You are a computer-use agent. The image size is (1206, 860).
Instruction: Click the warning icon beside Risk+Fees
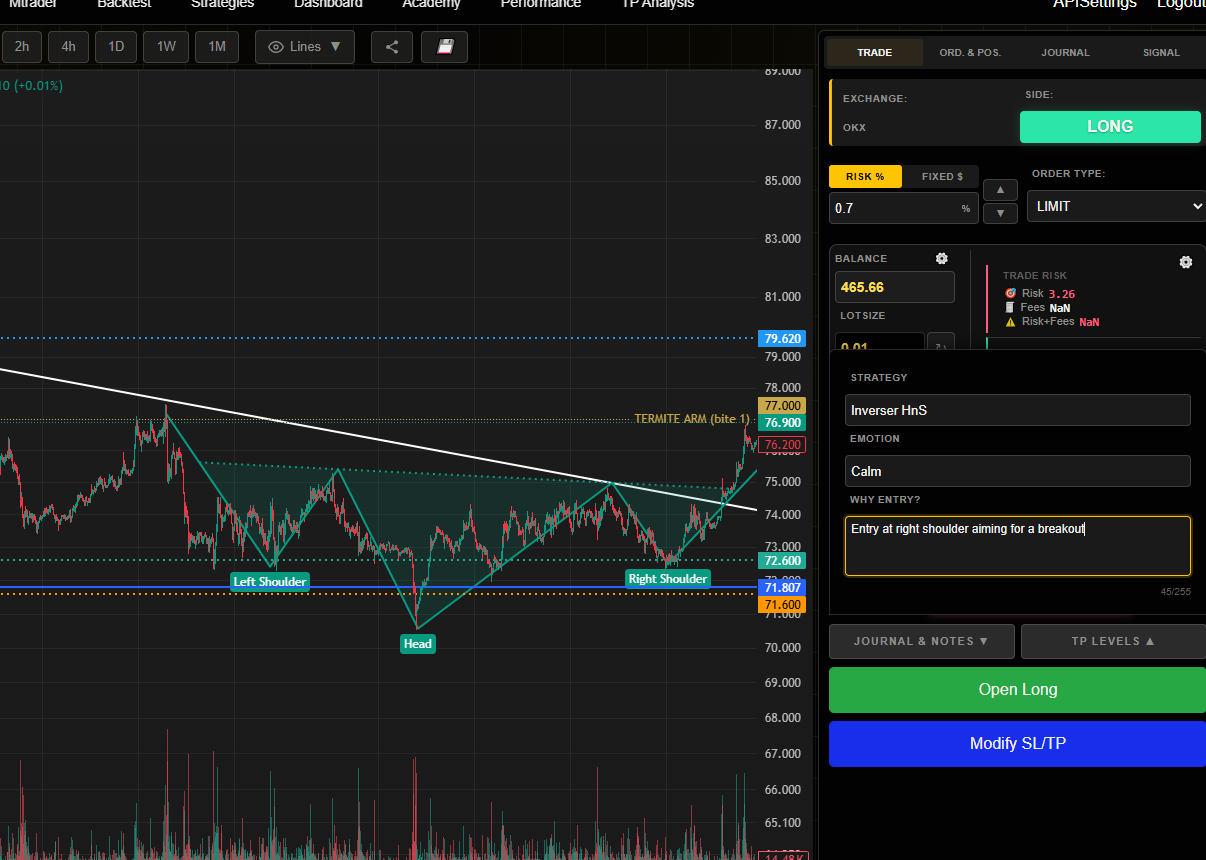point(1010,322)
